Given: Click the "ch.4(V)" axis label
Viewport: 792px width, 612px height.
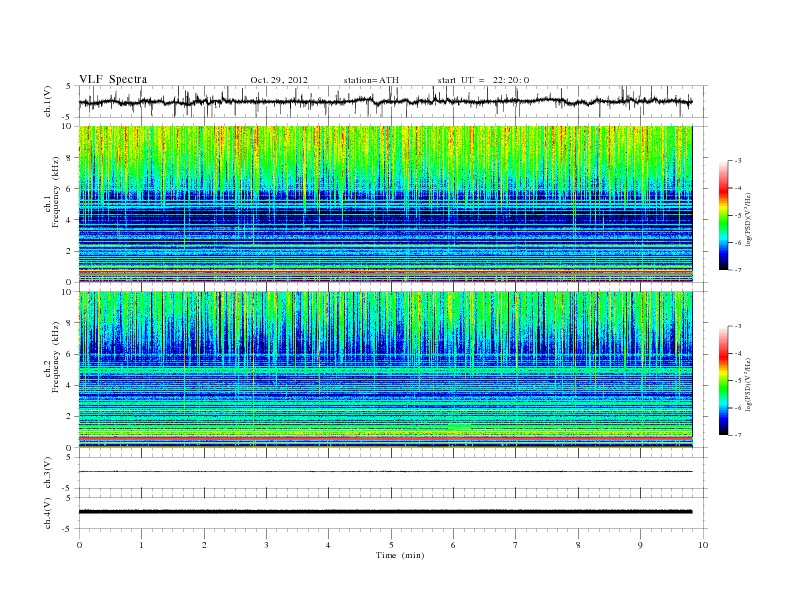Looking at the screenshot, I should click(48, 513).
